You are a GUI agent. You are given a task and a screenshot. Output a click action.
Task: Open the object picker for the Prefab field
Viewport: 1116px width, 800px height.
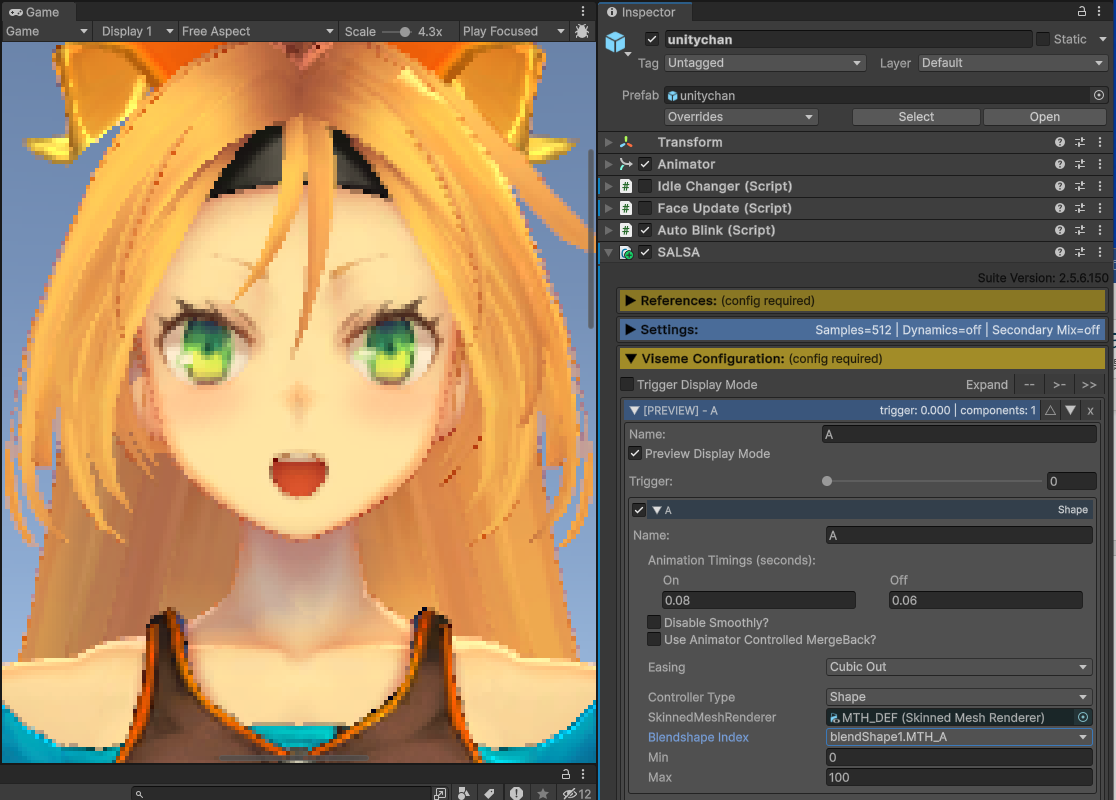(x=1099, y=95)
